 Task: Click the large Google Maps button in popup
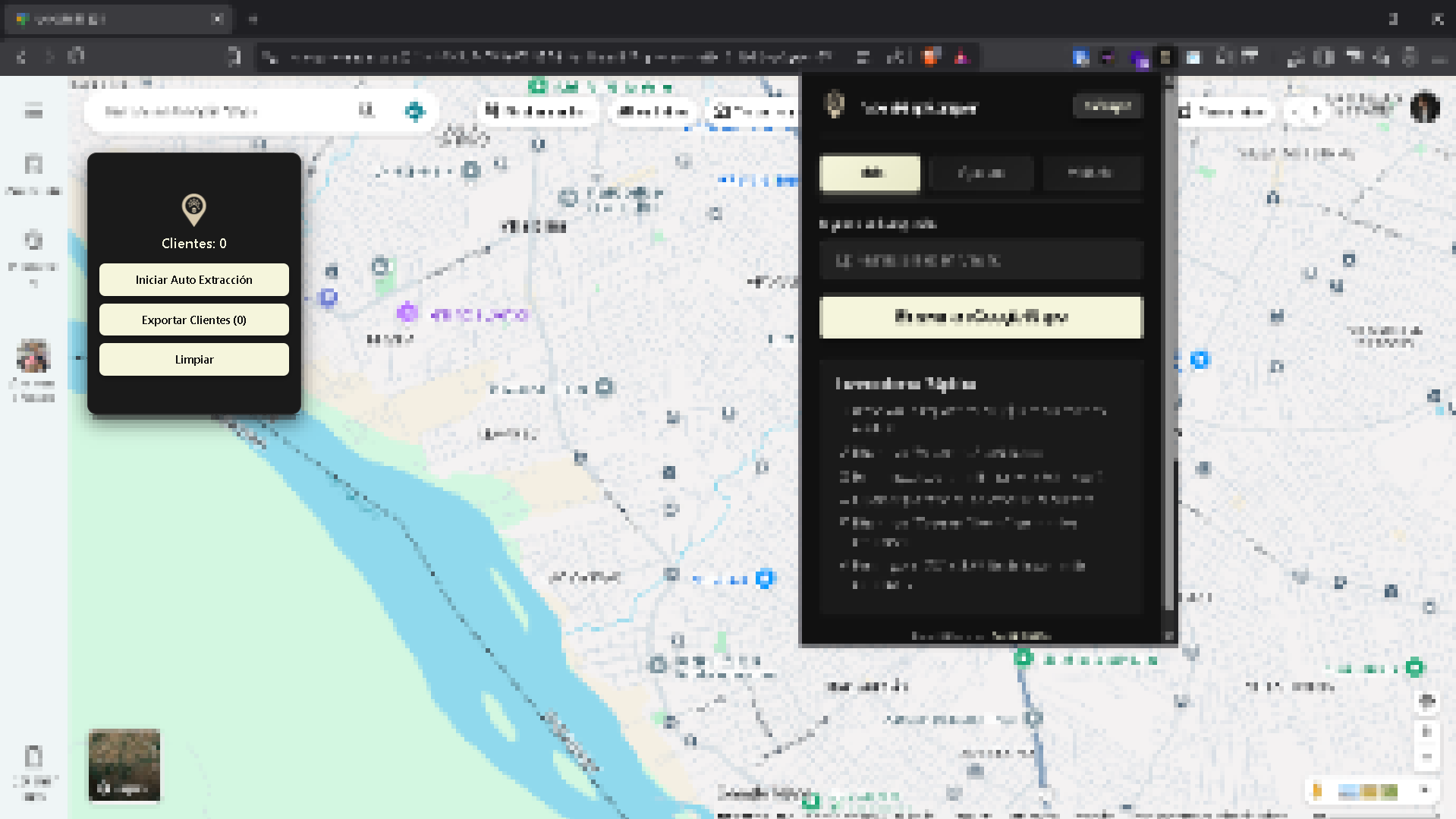click(x=981, y=317)
